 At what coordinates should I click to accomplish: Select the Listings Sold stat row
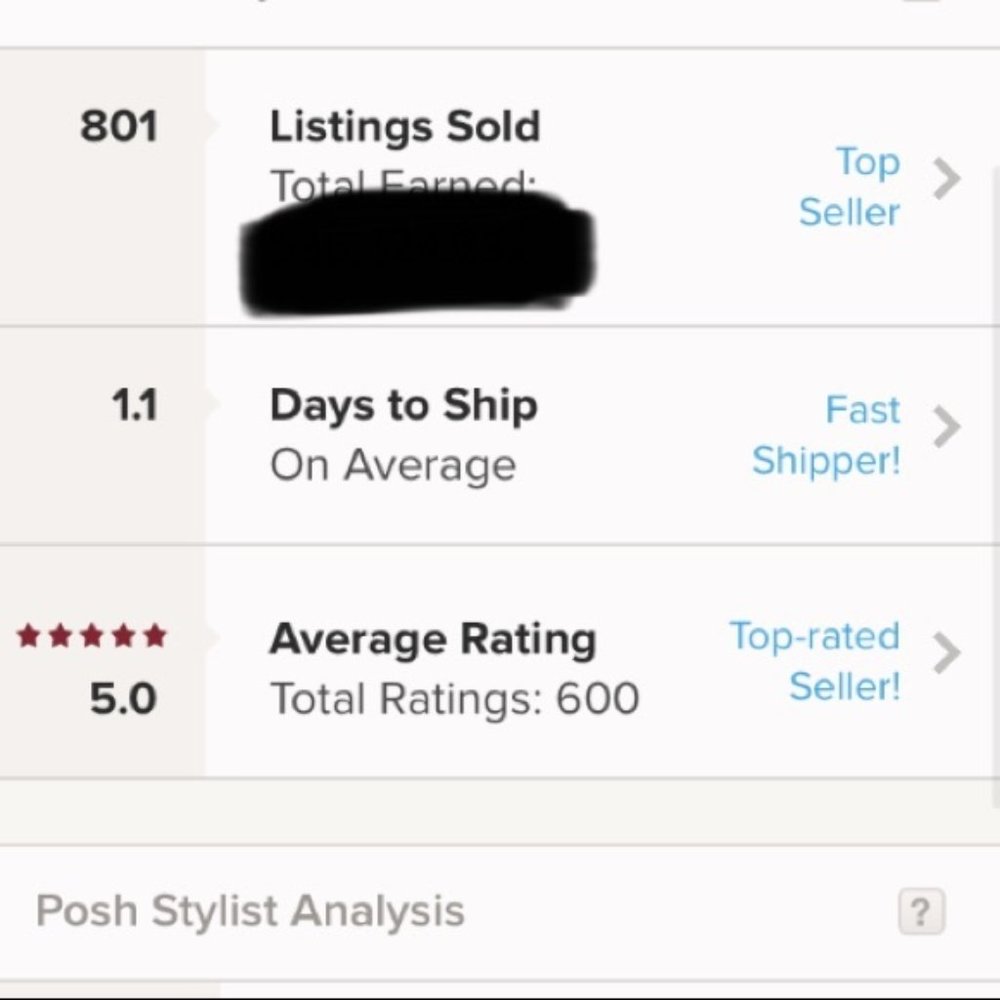404,125
